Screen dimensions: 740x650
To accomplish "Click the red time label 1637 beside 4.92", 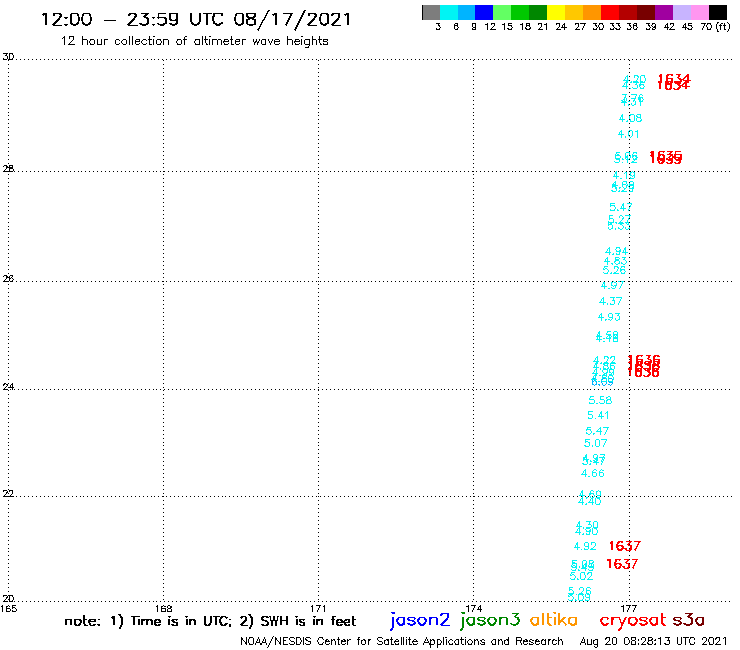I will coord(625,546).
